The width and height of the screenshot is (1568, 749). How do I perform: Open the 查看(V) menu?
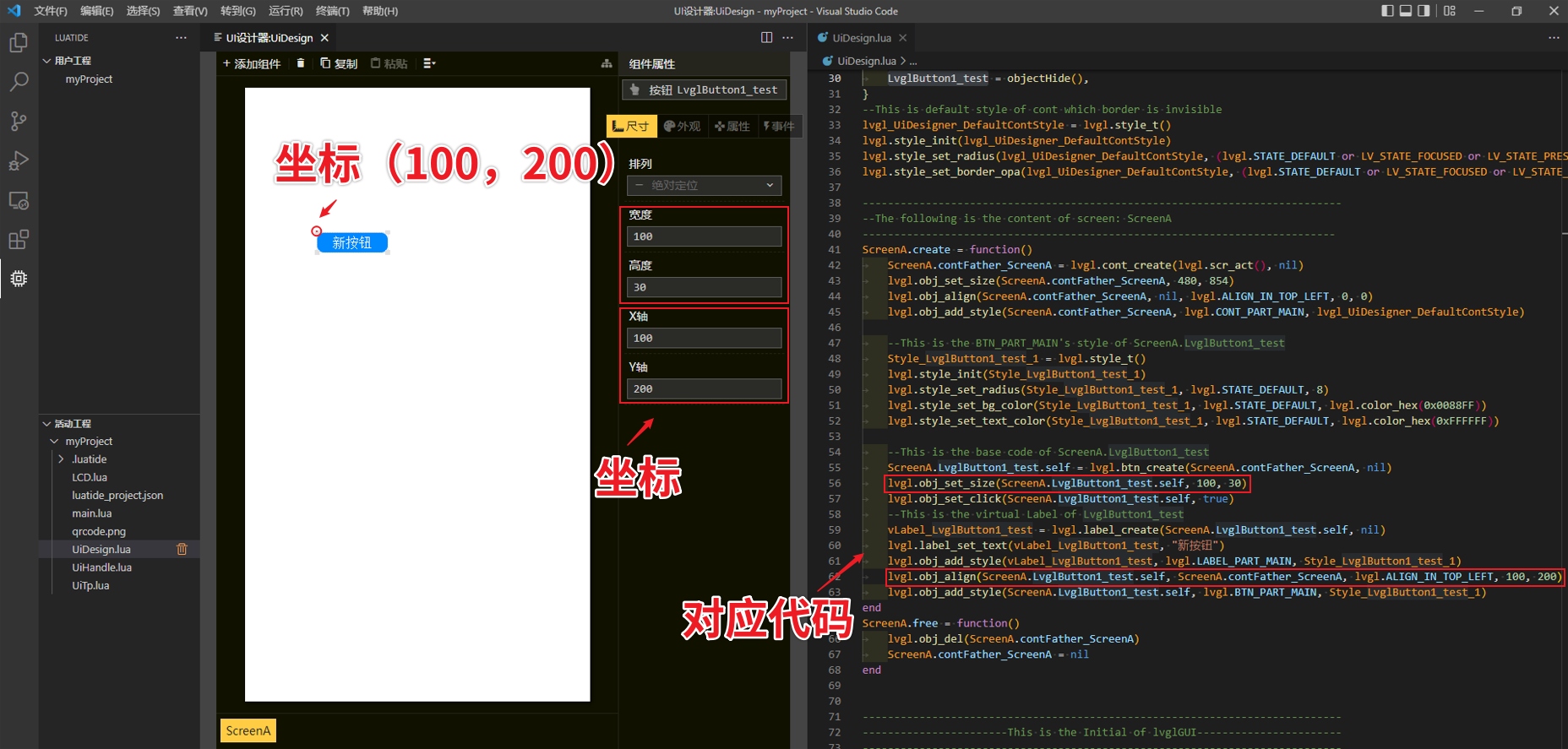pos(190,11)
